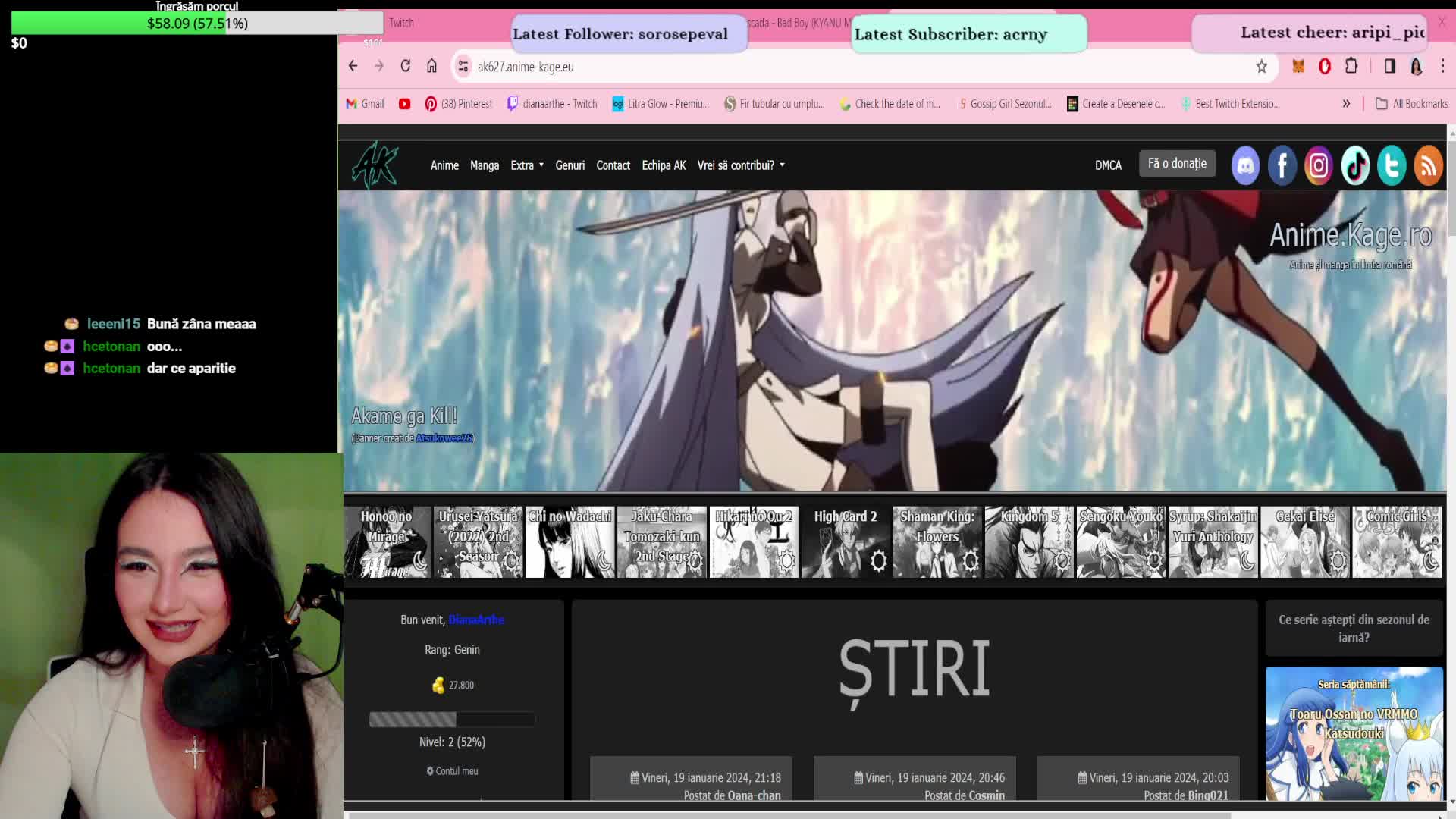Open the Pinterest bookmark

click(459, 104)
